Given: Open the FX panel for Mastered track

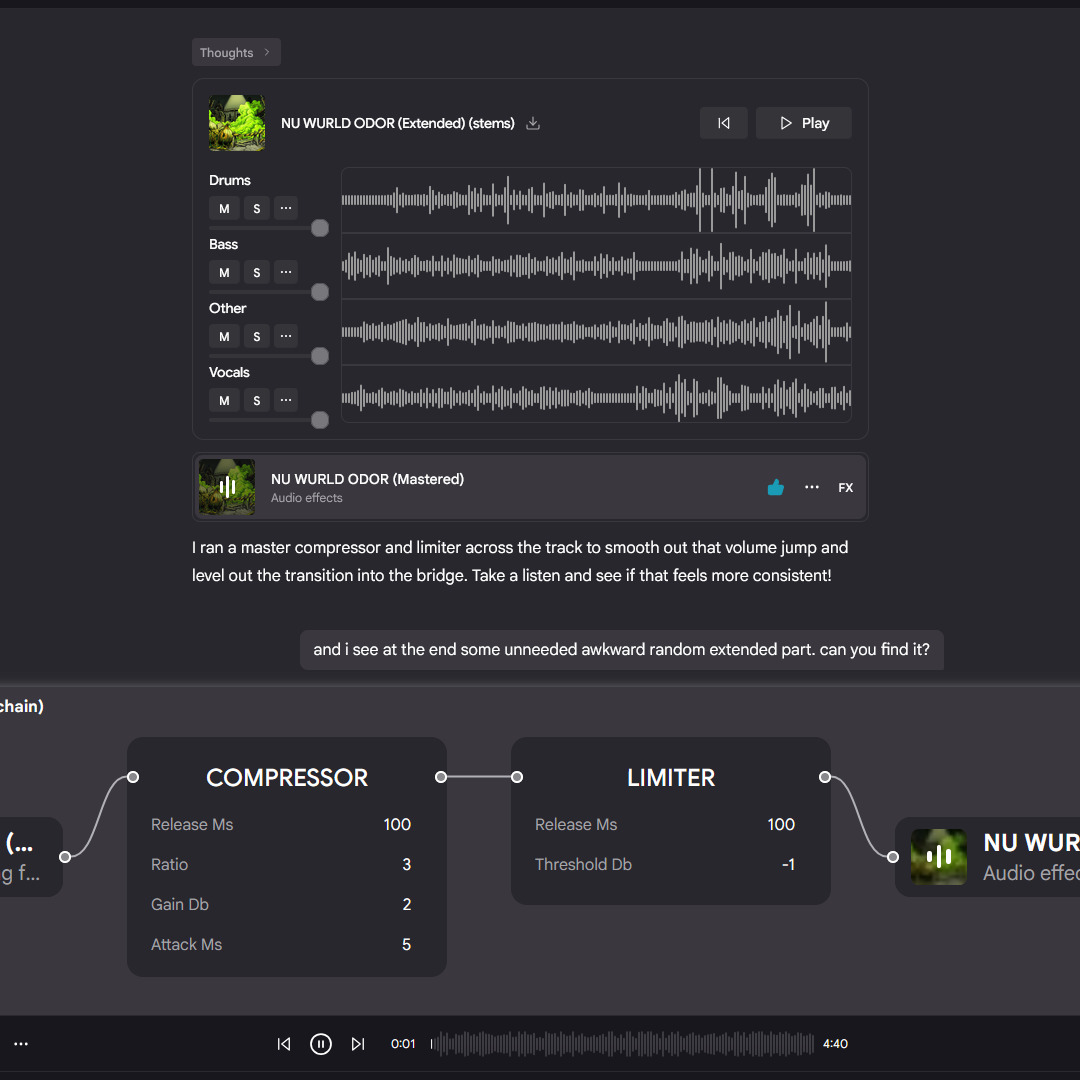Looking at the screenshot, I should pyautogui.click(x=845, y=488).
